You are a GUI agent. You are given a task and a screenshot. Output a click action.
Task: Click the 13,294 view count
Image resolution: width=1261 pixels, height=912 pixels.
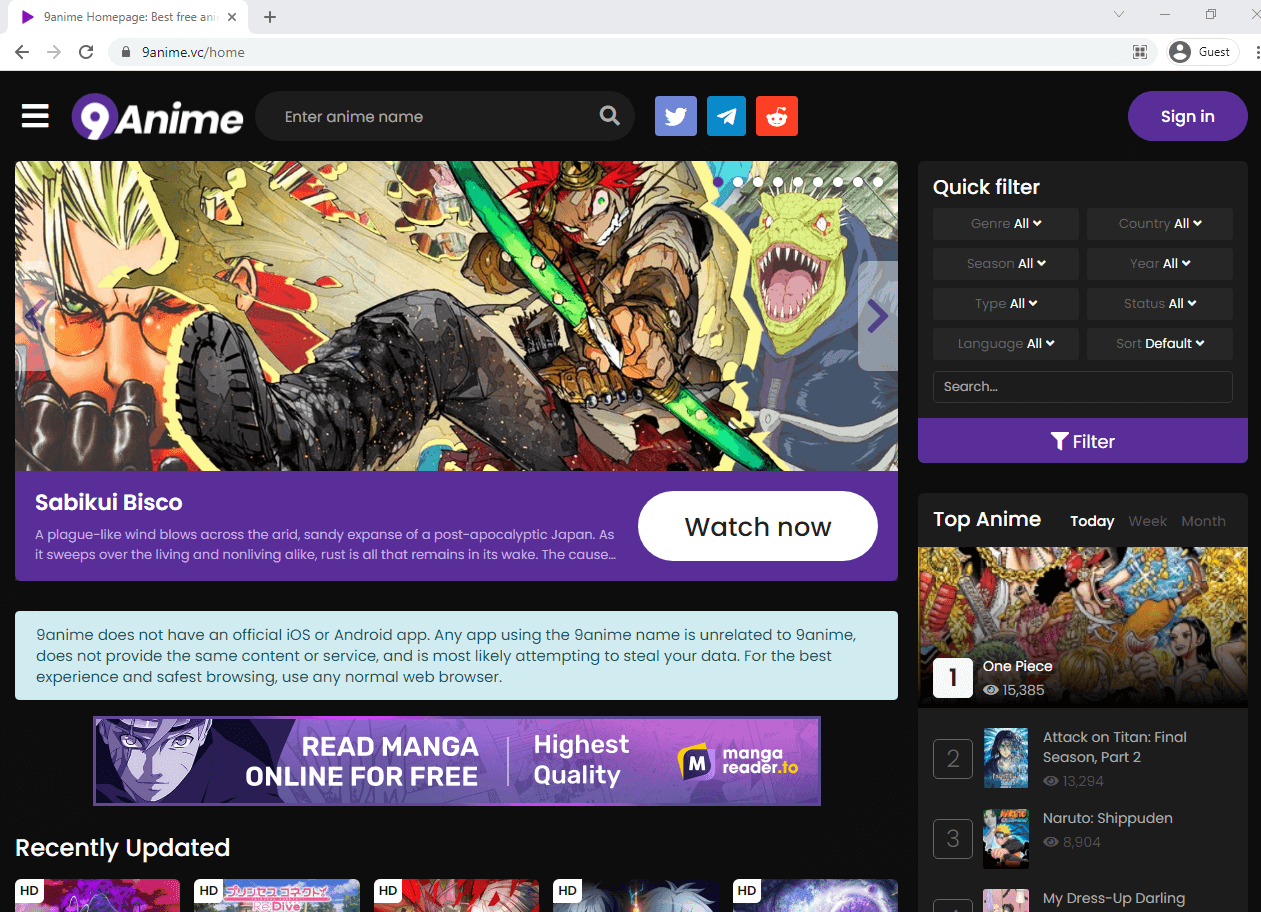tap(1073, 781)
